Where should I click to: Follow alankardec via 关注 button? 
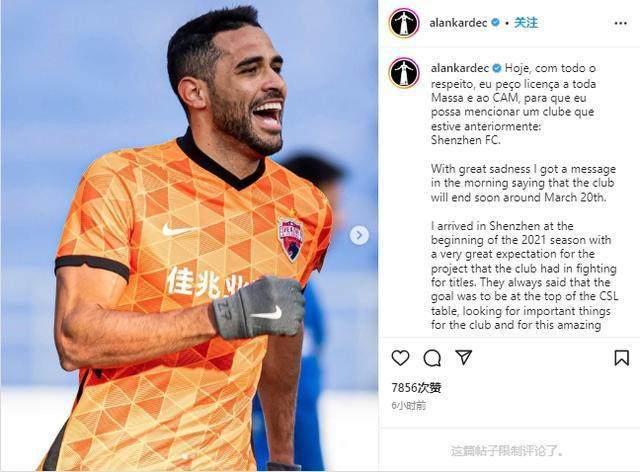526,23
